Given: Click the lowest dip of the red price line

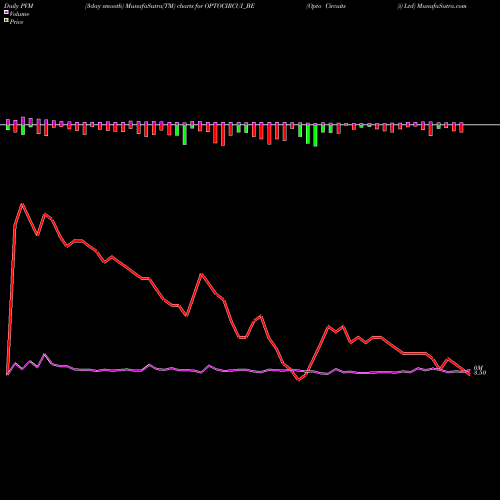Looking at the screenshot, I should pos(299,380).
